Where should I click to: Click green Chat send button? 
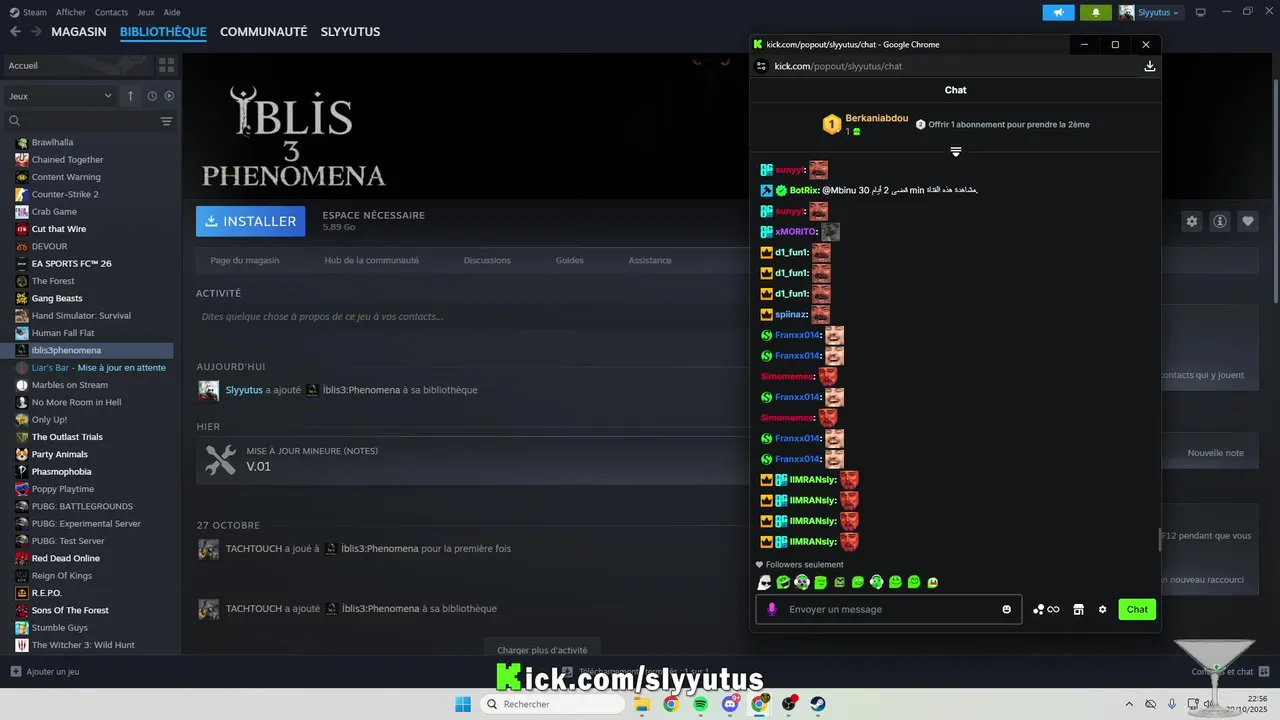pyautogui.click(x=1137, y=609)
